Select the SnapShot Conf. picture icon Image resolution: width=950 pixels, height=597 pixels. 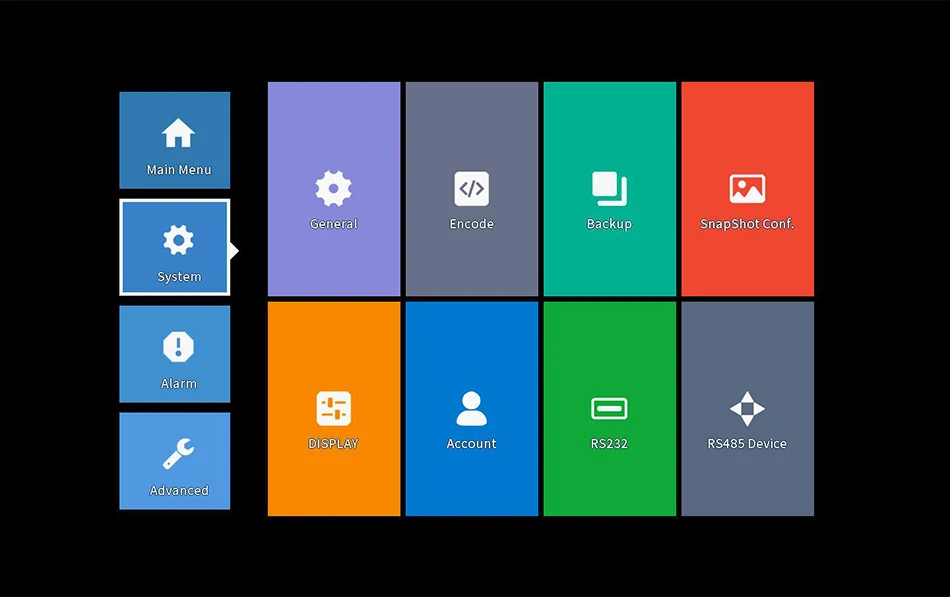747,188
